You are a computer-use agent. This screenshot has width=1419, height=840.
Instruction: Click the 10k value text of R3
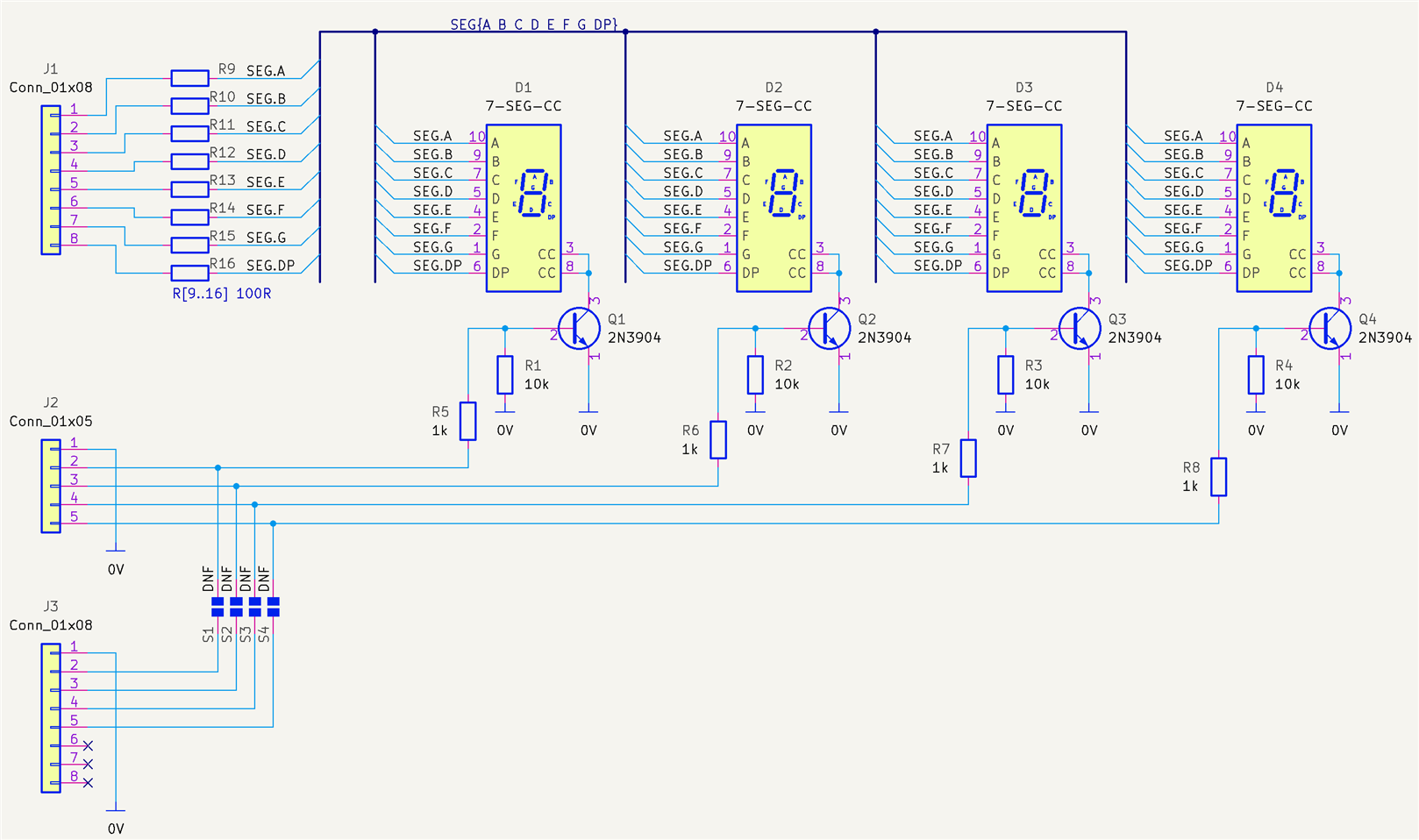coord(1038,384)
